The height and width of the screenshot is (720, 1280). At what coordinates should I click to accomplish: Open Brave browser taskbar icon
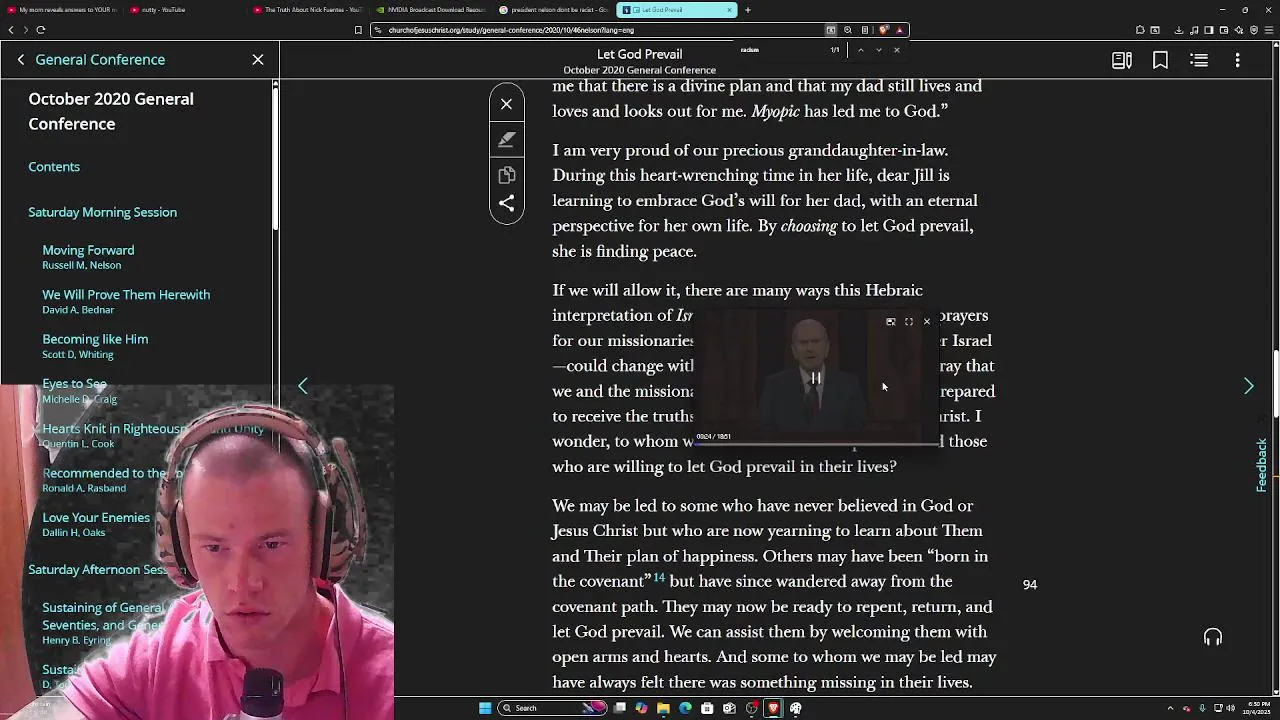point(773,708)
